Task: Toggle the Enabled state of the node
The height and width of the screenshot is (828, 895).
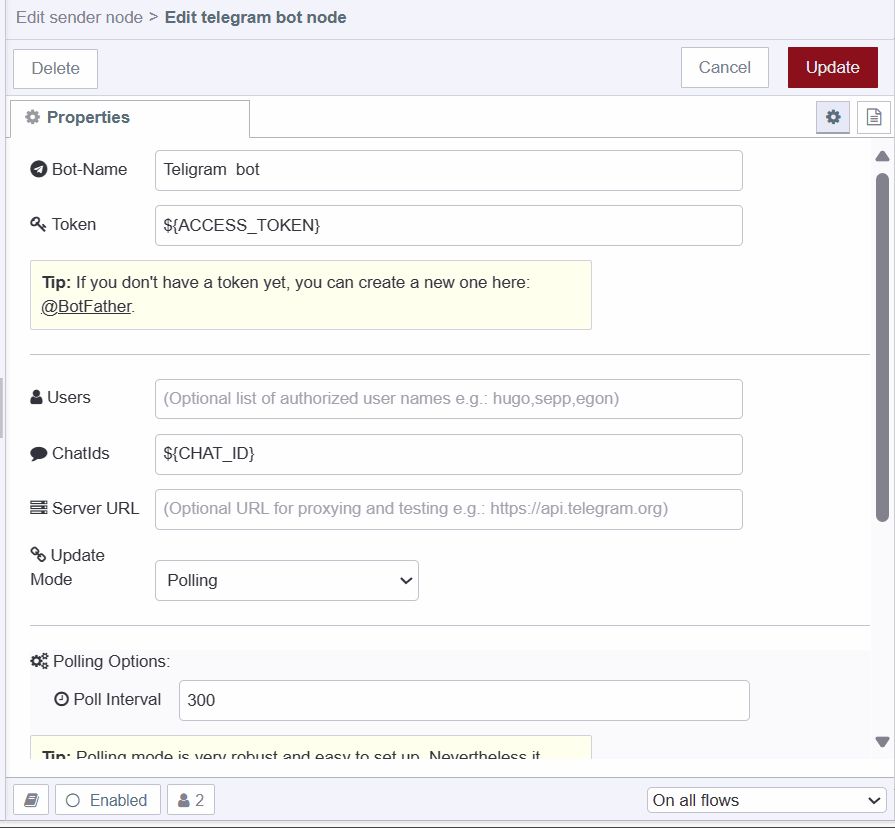Action: click(x=108, y=799)
